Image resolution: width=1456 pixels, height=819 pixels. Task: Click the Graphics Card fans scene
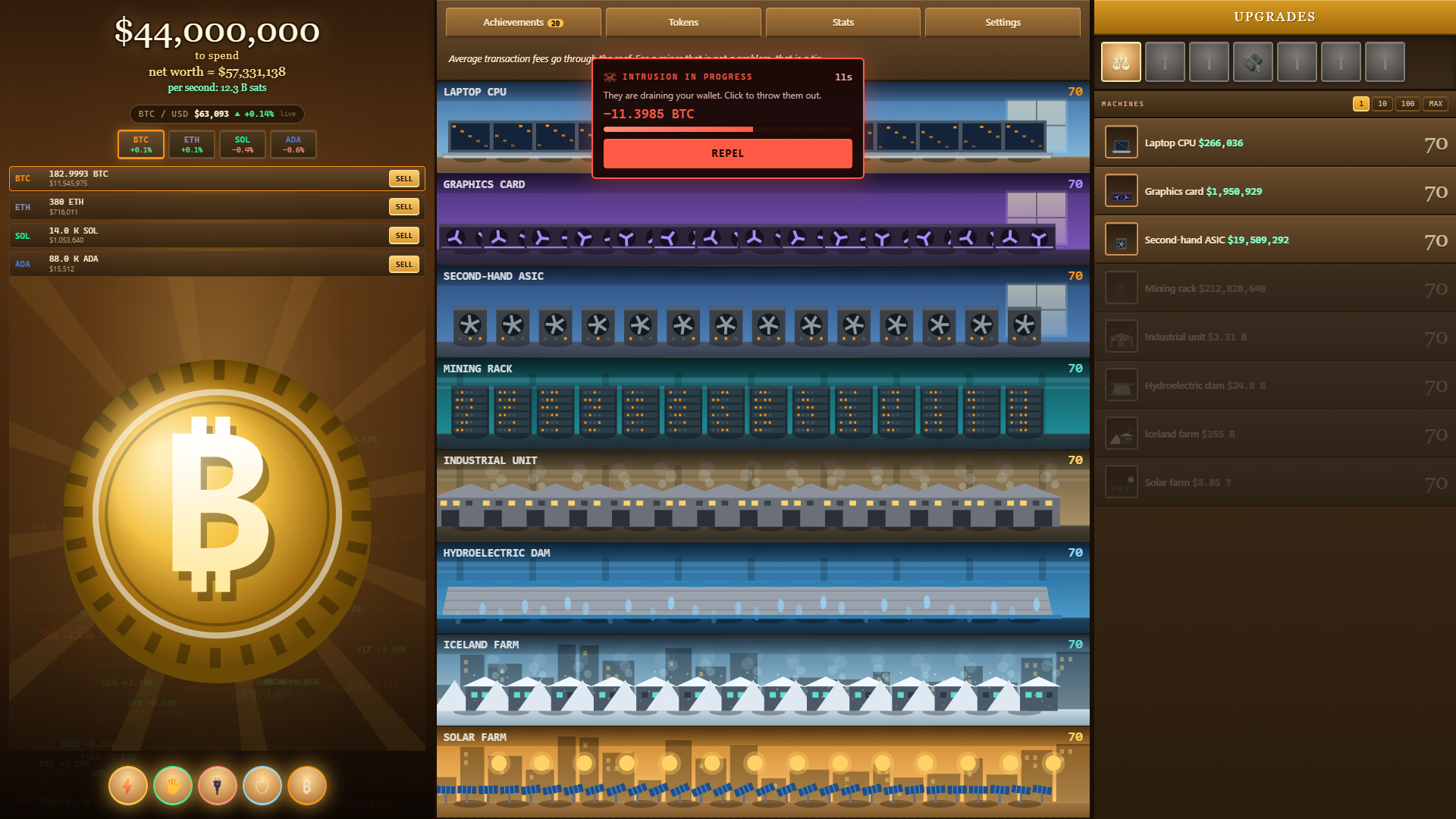pos(763,220)
